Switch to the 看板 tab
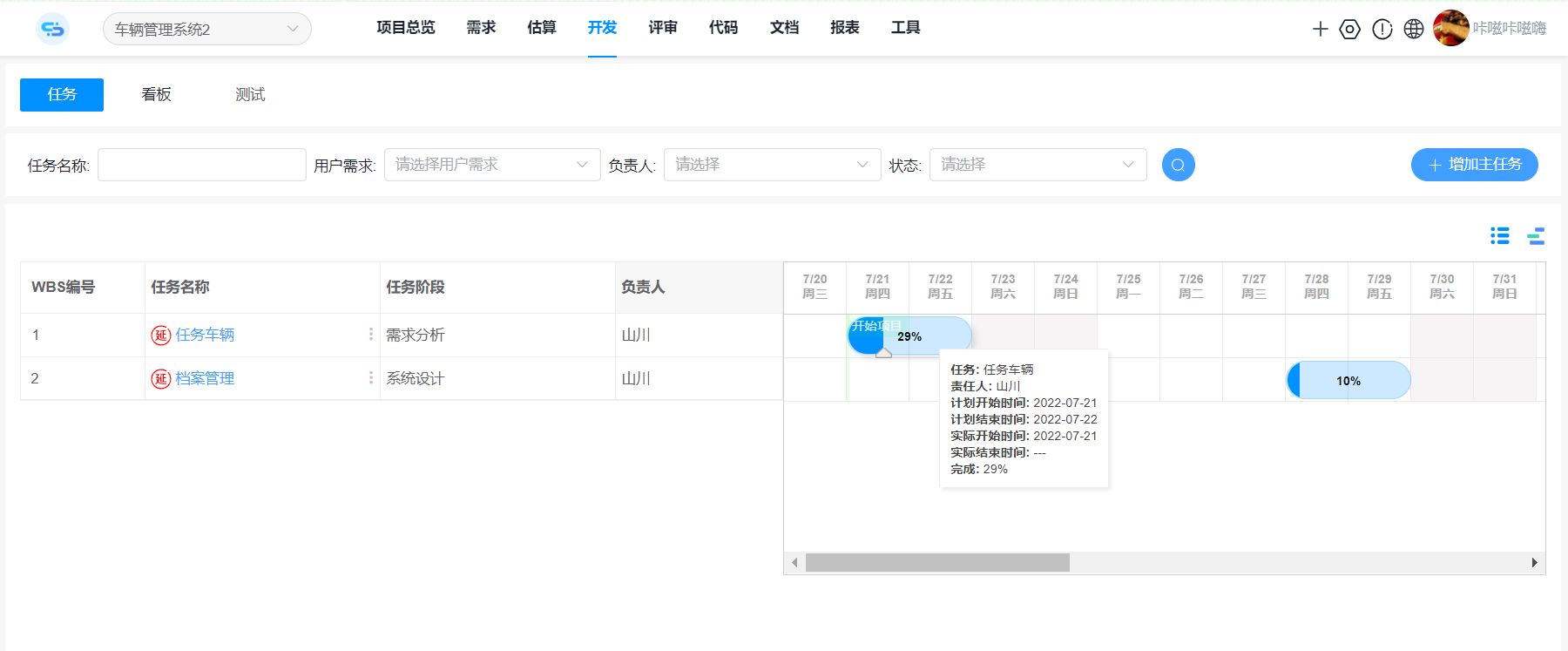The image size is (1568, 651). tap(157, 95)
